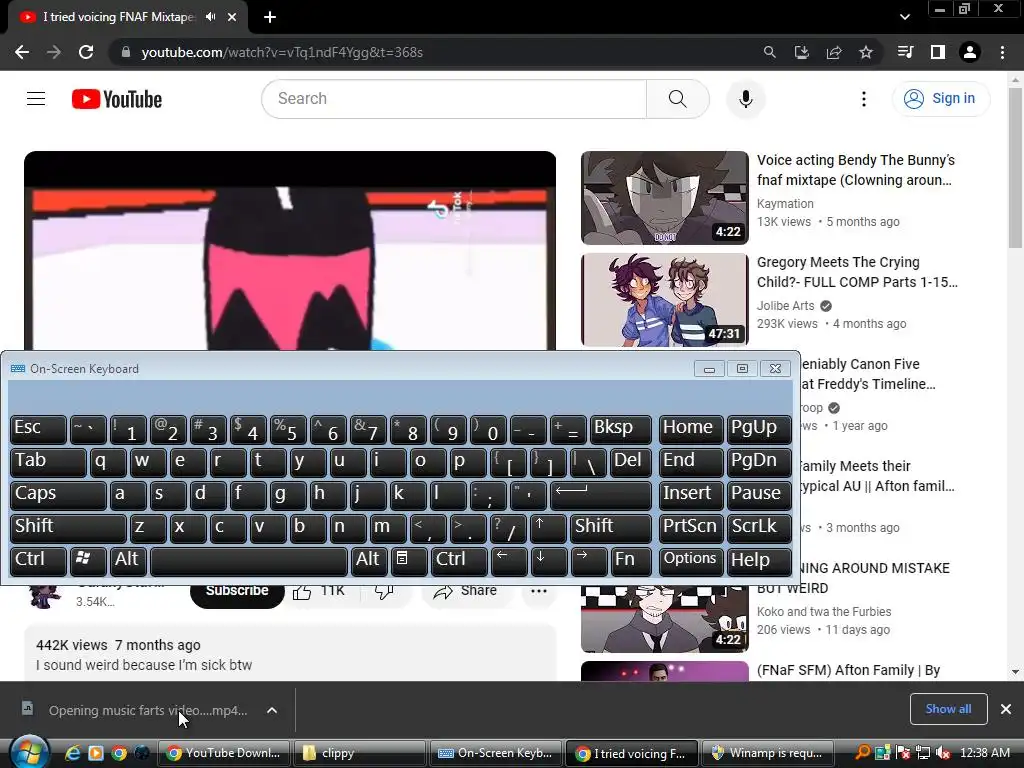Dislike the video with thumbs down
This screenshot has width=1024, height=768.
pyautogui.click(x=384, y=591)
